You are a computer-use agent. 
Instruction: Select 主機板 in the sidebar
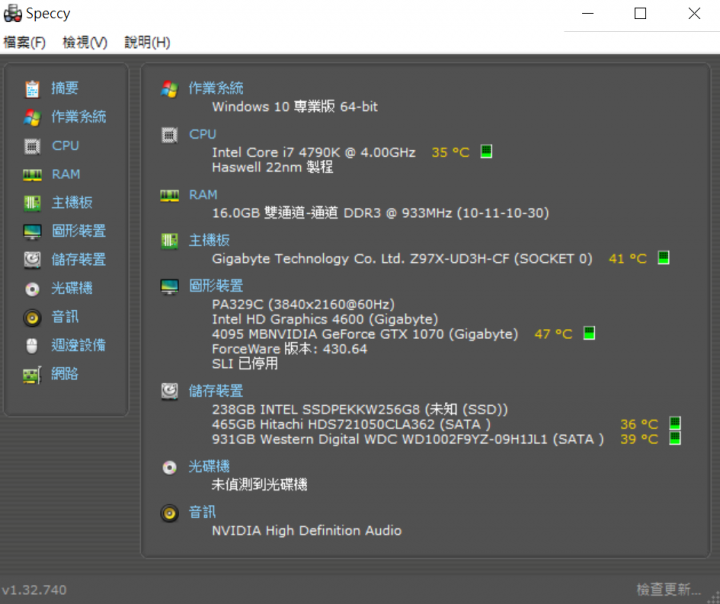pos(72,203)
